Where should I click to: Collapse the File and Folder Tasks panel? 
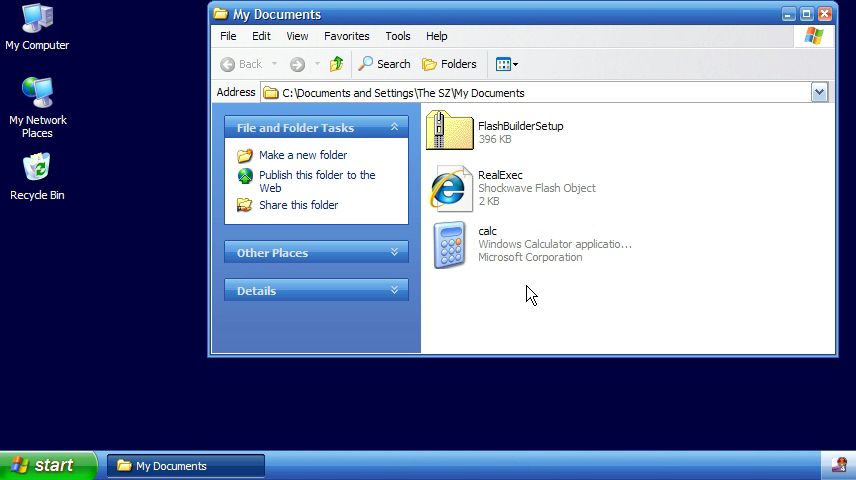coord(394,128)
